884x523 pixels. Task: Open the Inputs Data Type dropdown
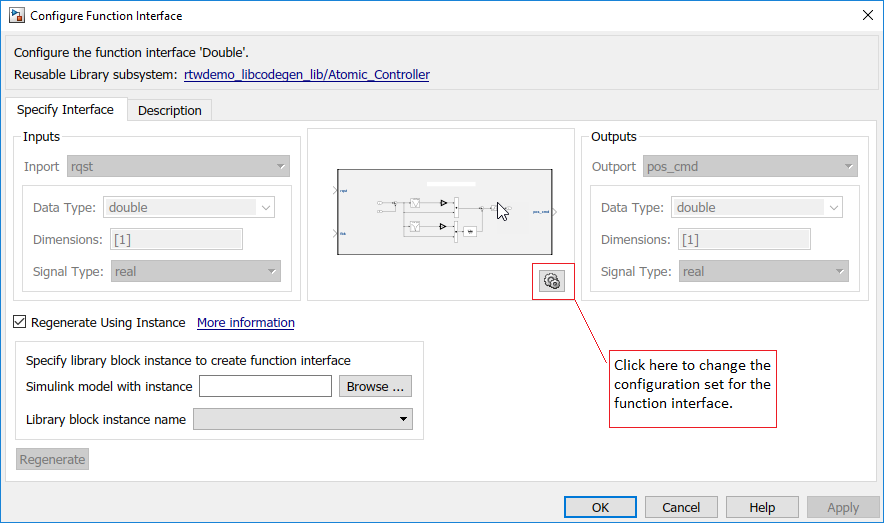tap(189, 208)
